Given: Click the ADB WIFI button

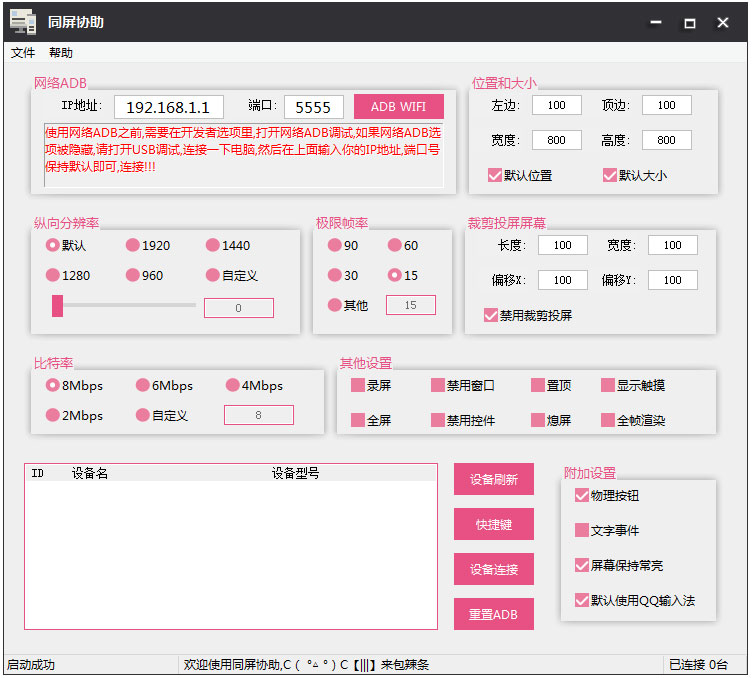Looking at the screenshot, I should tap(398, 107).
